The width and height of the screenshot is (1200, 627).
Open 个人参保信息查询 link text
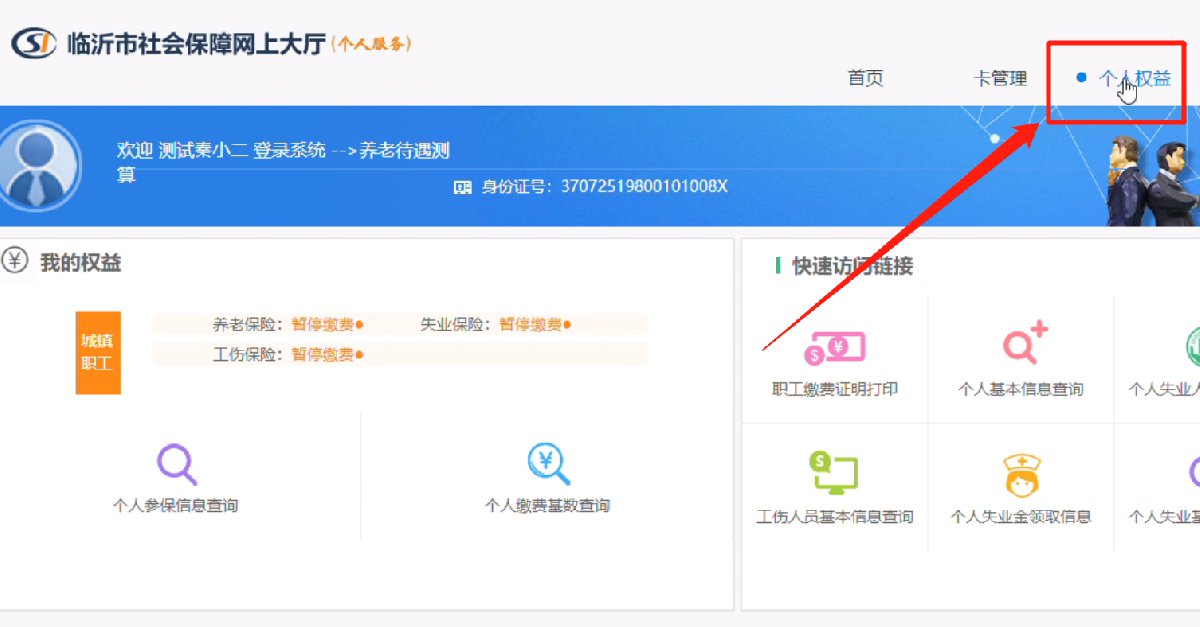176,506
